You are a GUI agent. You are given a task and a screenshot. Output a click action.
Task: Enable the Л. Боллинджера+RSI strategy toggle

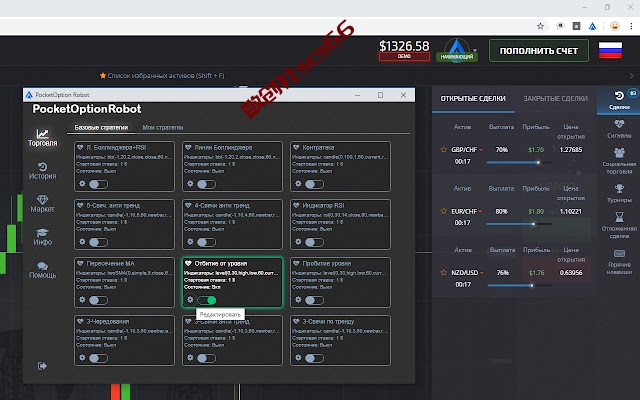98,184
